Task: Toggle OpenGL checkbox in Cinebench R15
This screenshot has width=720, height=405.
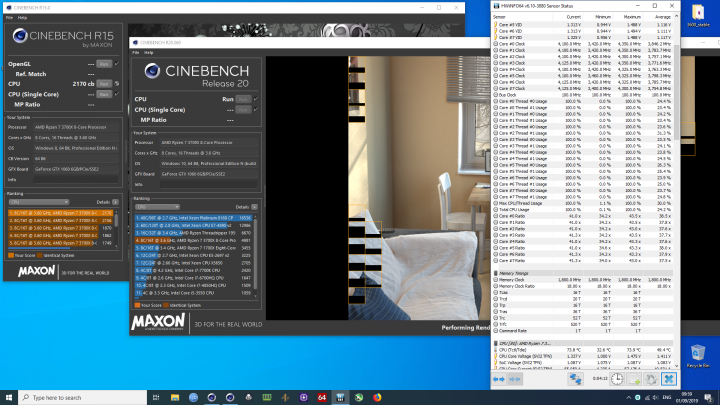Action: (x=117, y=64)
